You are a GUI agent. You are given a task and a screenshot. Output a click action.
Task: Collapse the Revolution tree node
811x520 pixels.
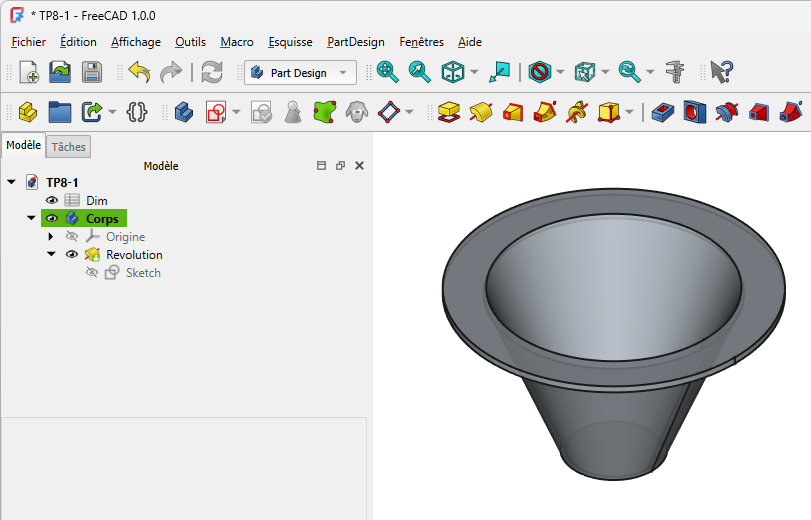click(51, 255)
